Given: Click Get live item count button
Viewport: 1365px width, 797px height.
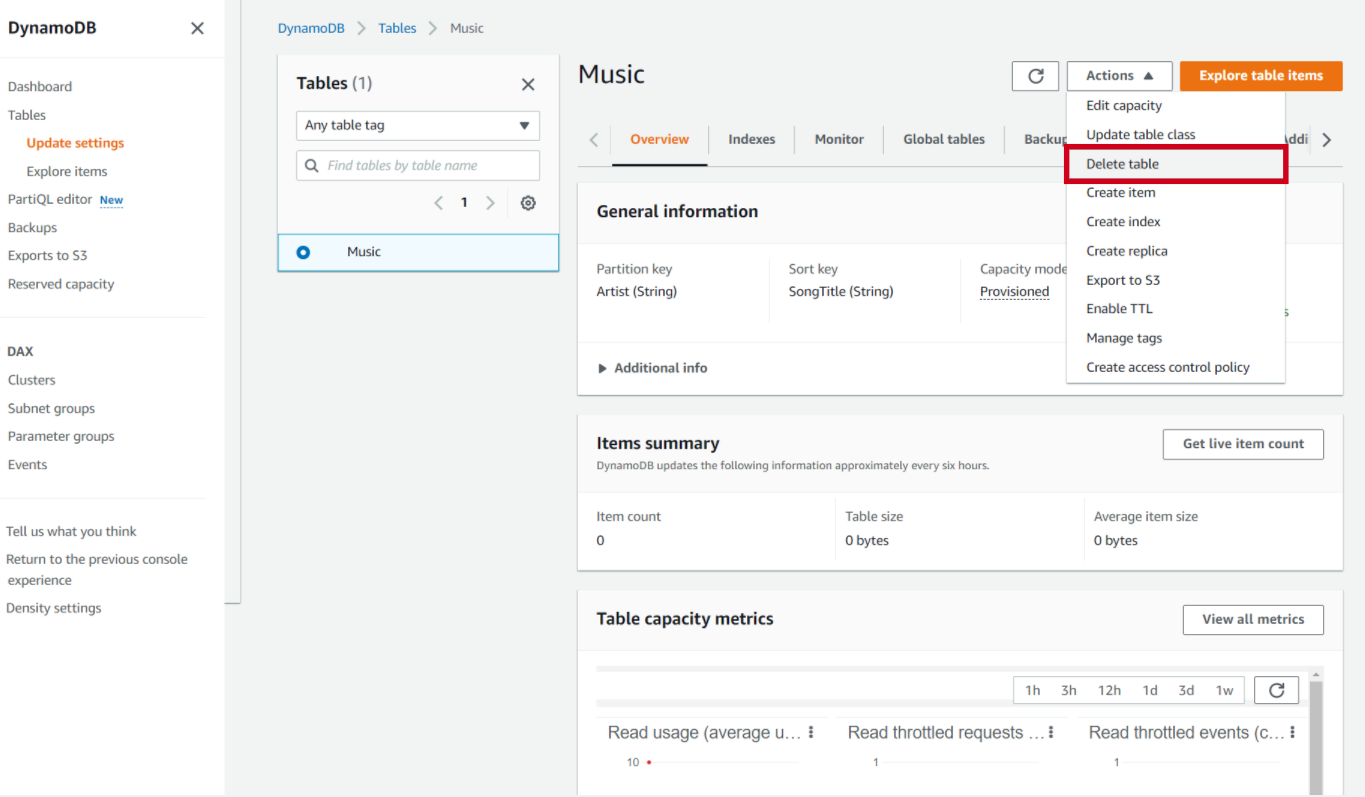Looking at the screenshot, I should click(1243, 444).
